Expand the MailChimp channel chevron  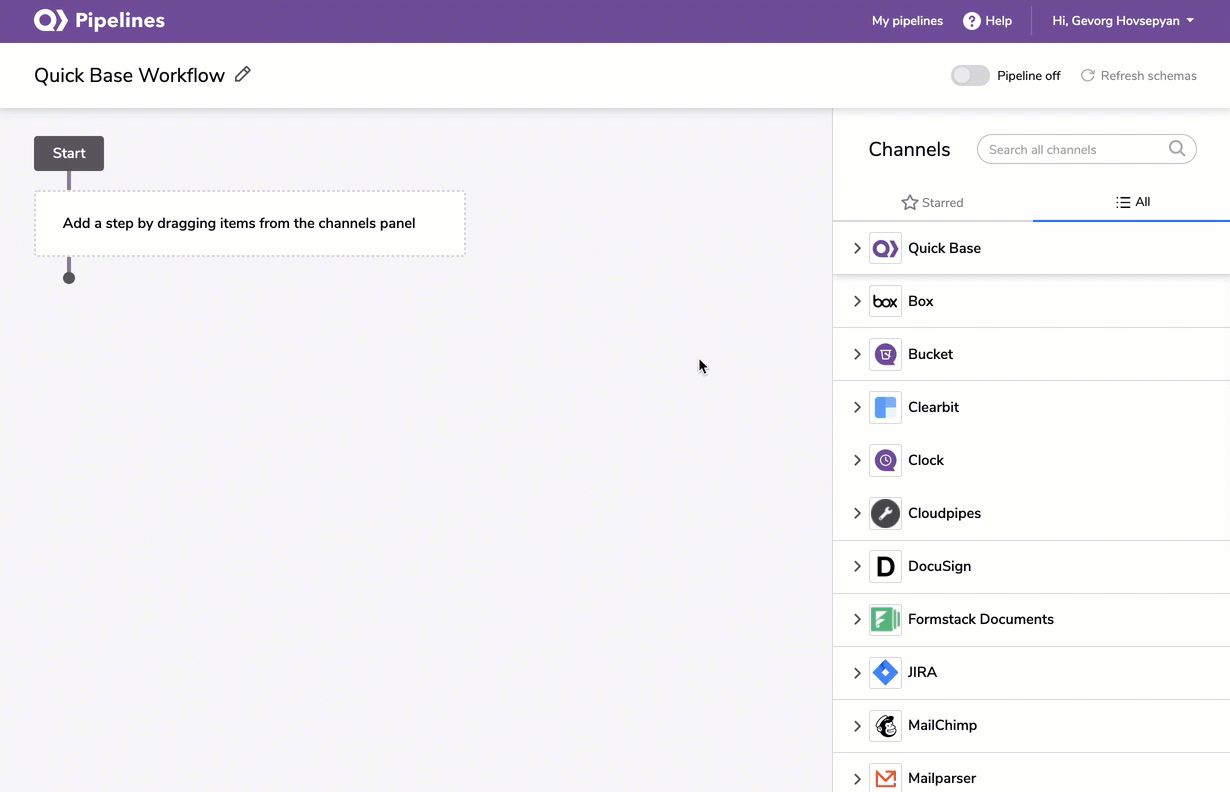click(x=857, y=725)
